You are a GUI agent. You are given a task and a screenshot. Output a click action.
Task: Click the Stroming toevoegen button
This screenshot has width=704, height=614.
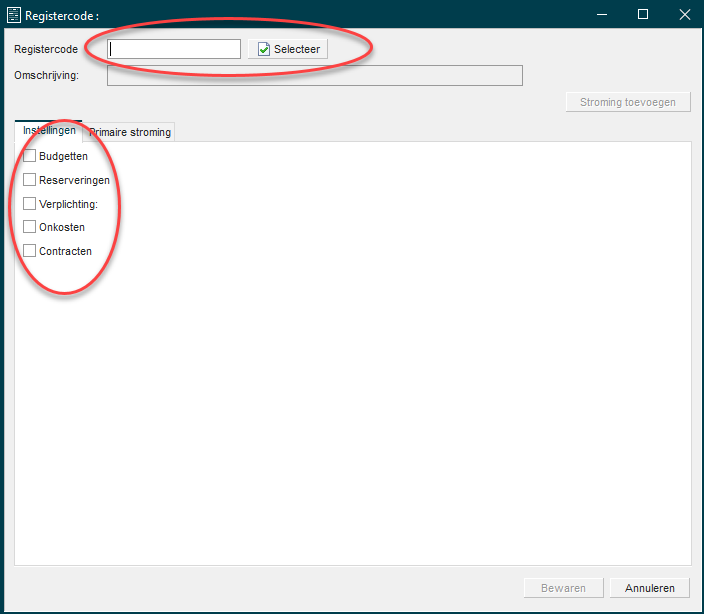[628, 102]
